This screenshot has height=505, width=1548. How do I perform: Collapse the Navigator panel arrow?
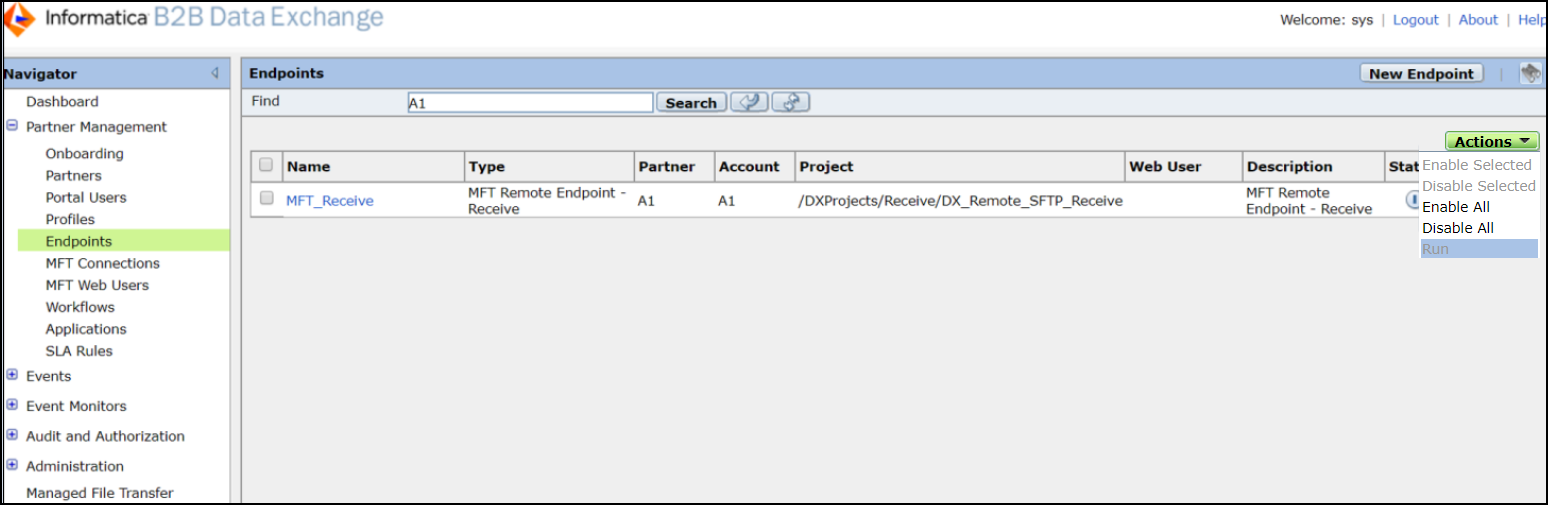(215, 73)
